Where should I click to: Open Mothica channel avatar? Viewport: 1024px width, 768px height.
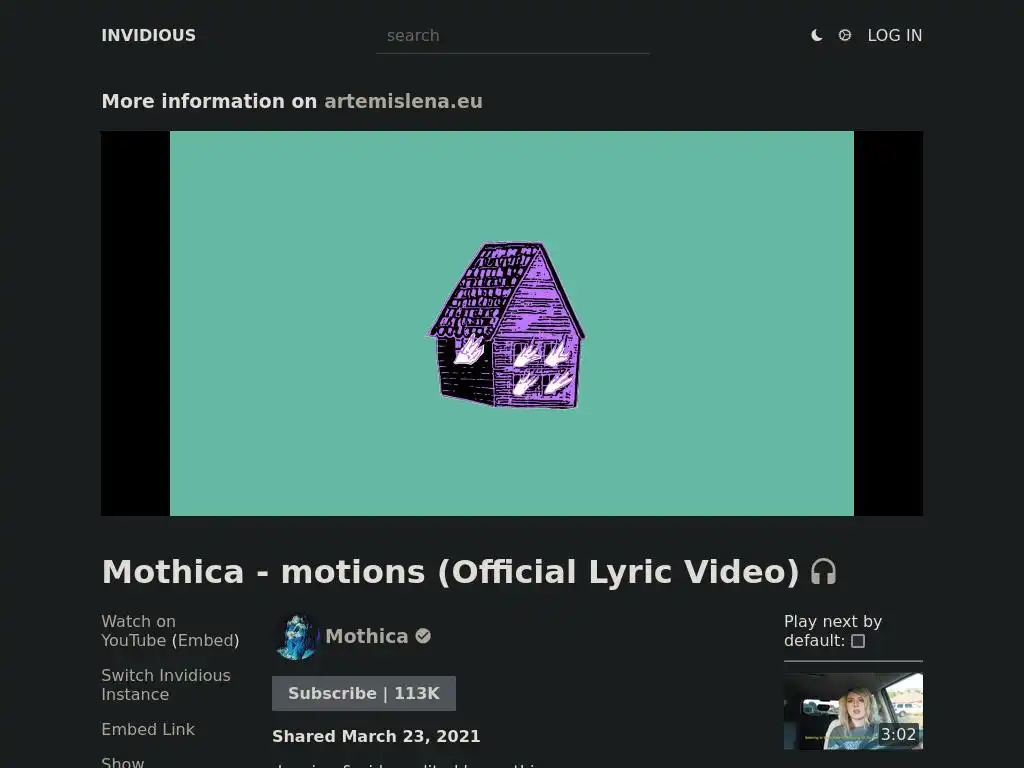296,637
